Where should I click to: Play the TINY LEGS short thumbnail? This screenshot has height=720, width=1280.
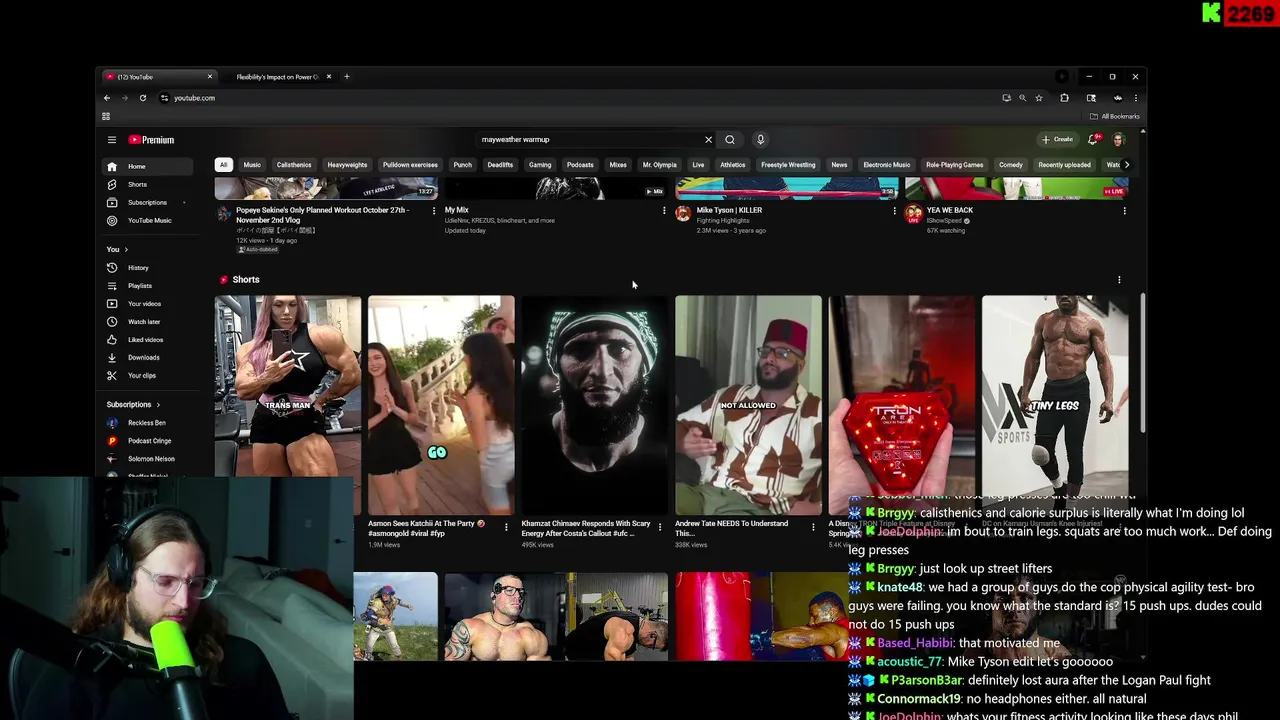click(x=1055, y=405)
